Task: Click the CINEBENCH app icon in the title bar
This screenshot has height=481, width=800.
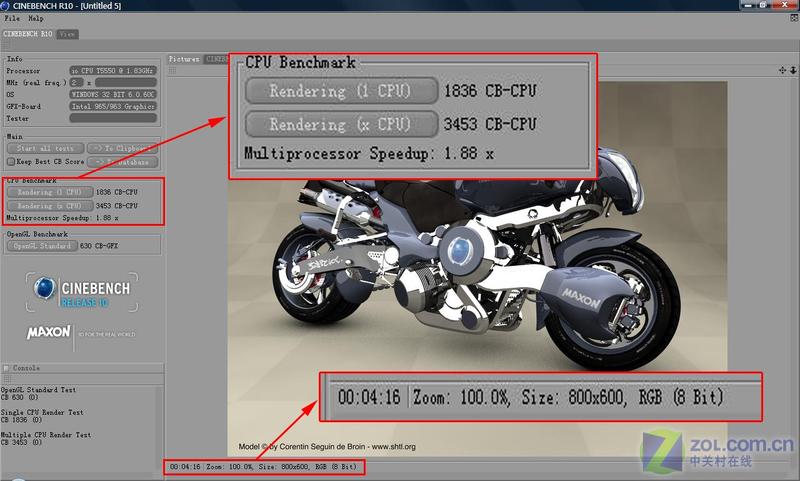Action: click(x=5, y=6)
